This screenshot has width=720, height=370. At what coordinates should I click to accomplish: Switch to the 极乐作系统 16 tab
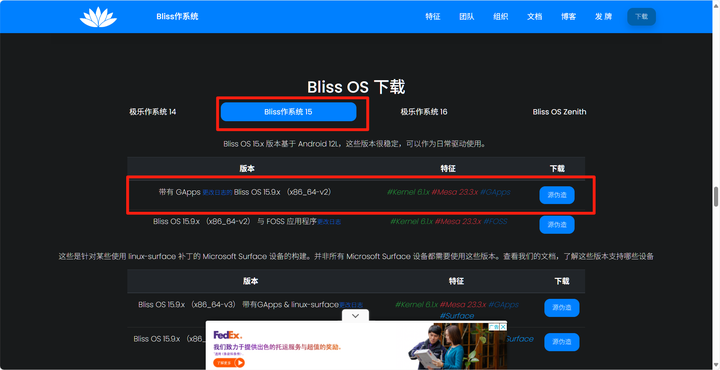click(x=424, y=112)
